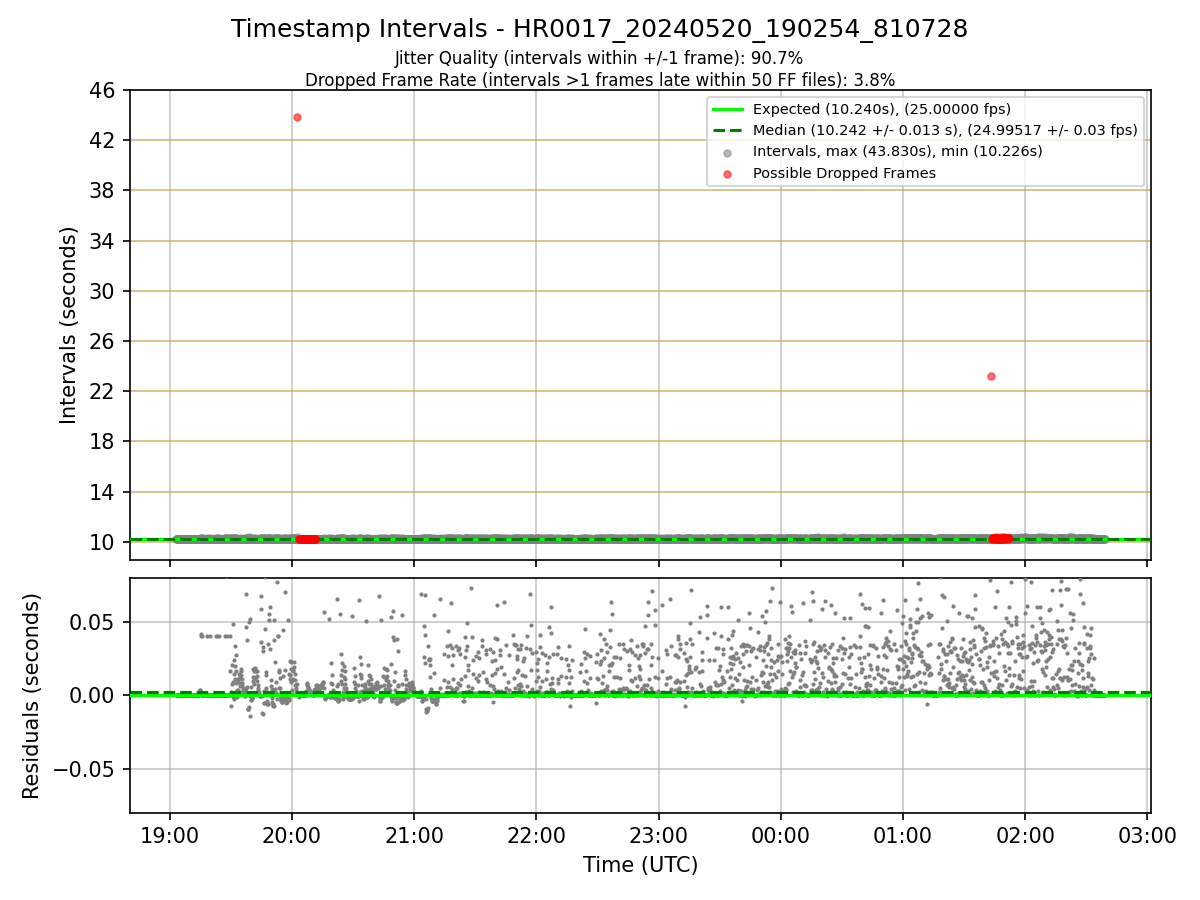Click the legend entry 'Expected (10.240s), (25.00000 fps)'

pos(881,109)
